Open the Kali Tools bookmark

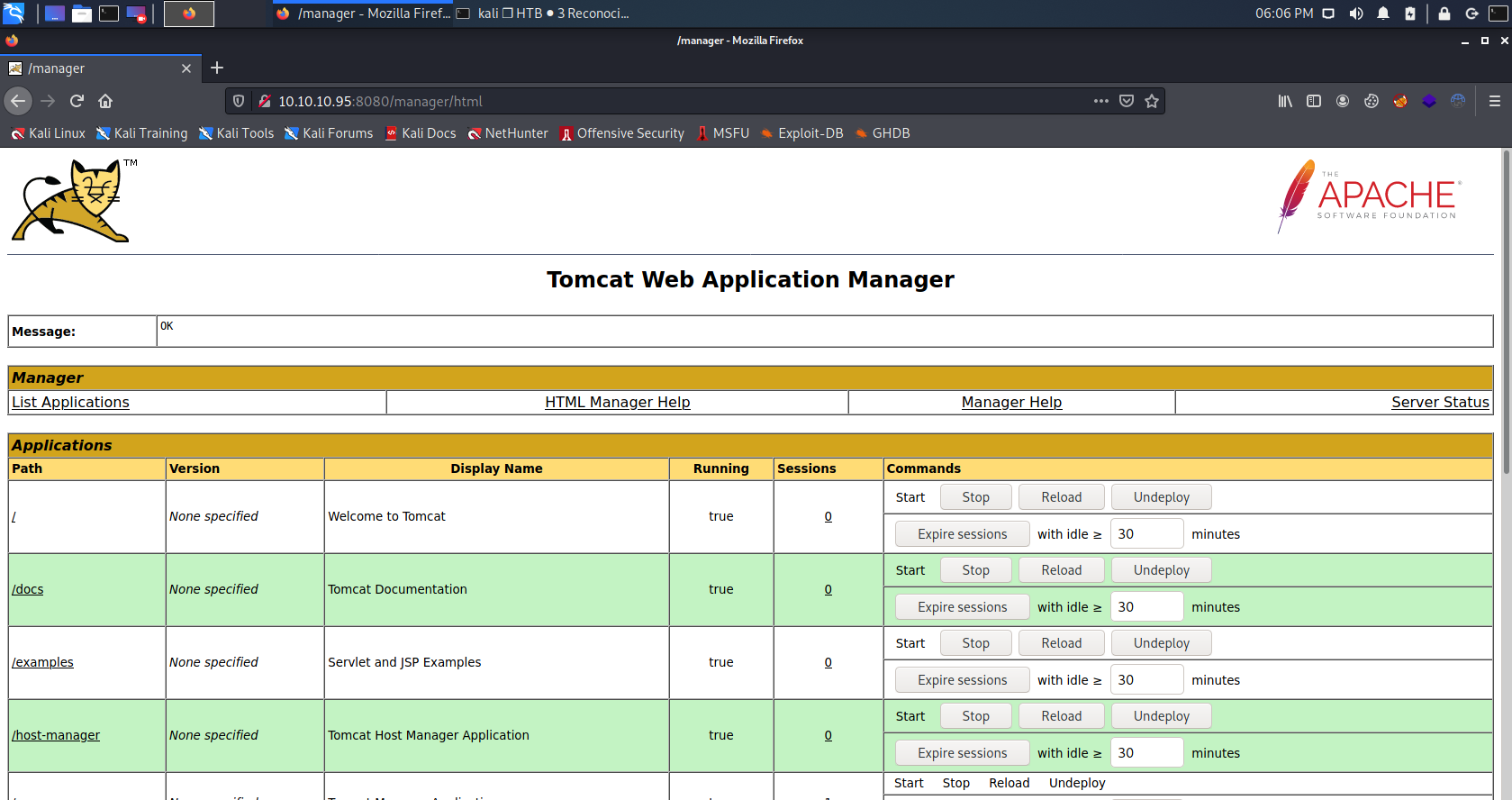(236, 133)
